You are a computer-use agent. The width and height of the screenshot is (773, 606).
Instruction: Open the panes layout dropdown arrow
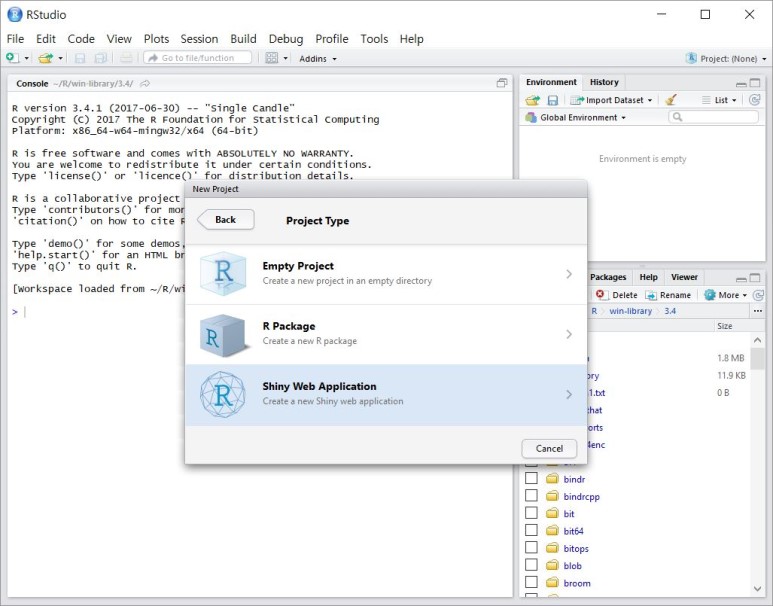[285, 59]
